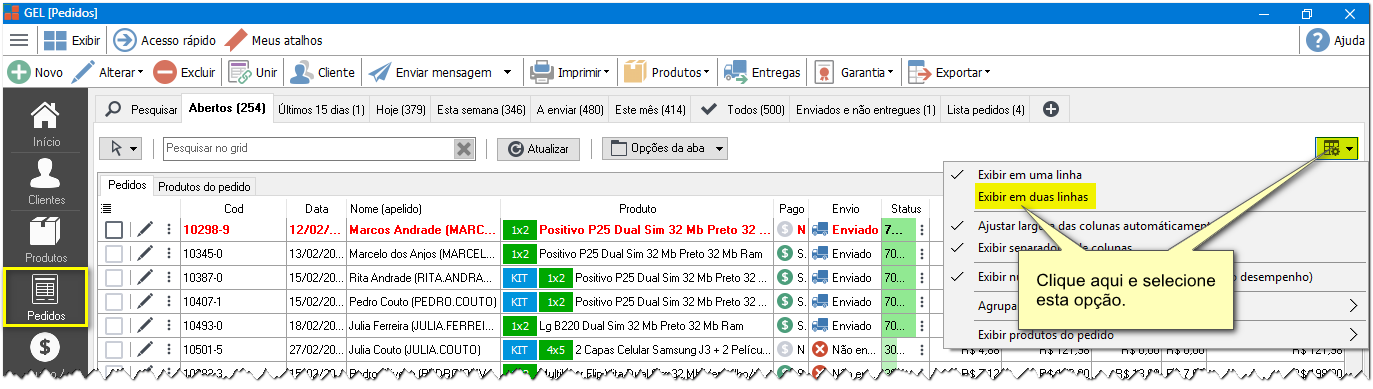Screen dimensions: 1373x389
Task: Click Enviar mensagem
Action: point(431,72)
